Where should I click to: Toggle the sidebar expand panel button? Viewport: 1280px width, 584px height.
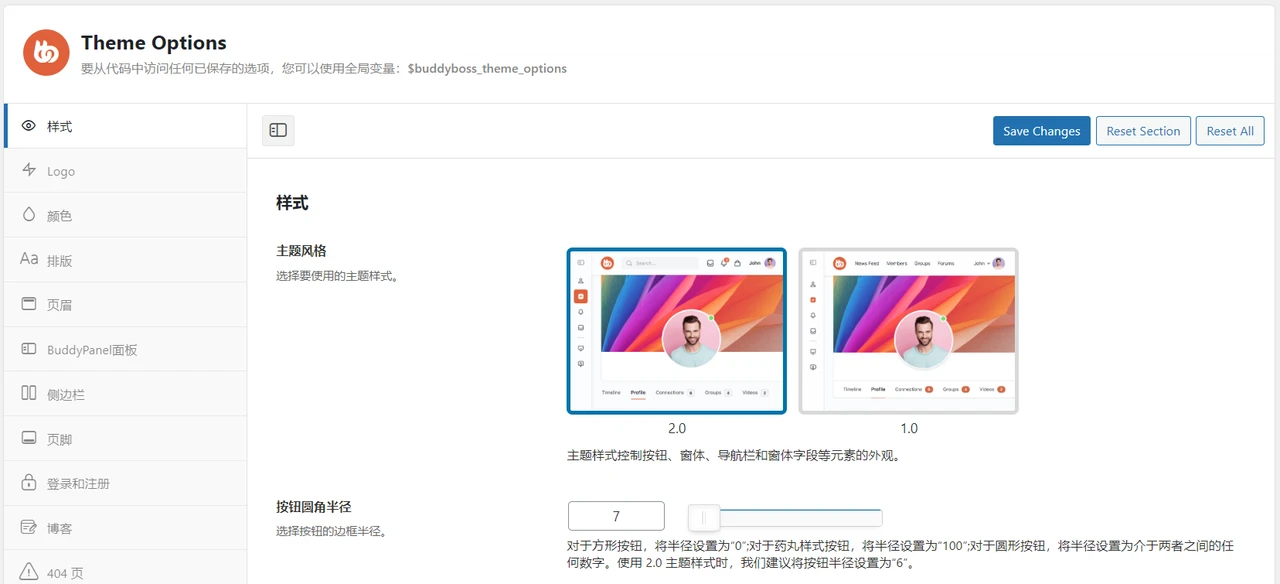(x=278, y=130)
